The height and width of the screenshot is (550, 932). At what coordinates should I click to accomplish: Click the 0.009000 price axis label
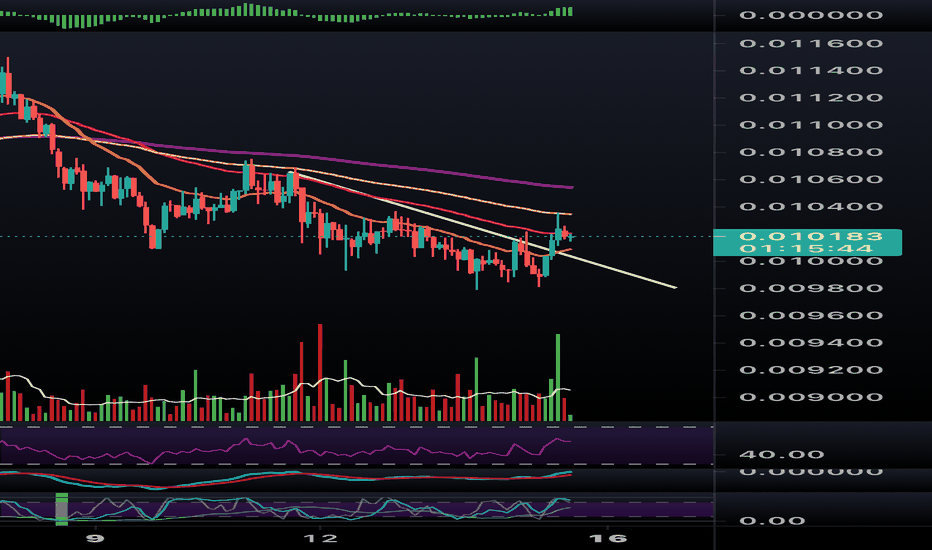point(811,397)
